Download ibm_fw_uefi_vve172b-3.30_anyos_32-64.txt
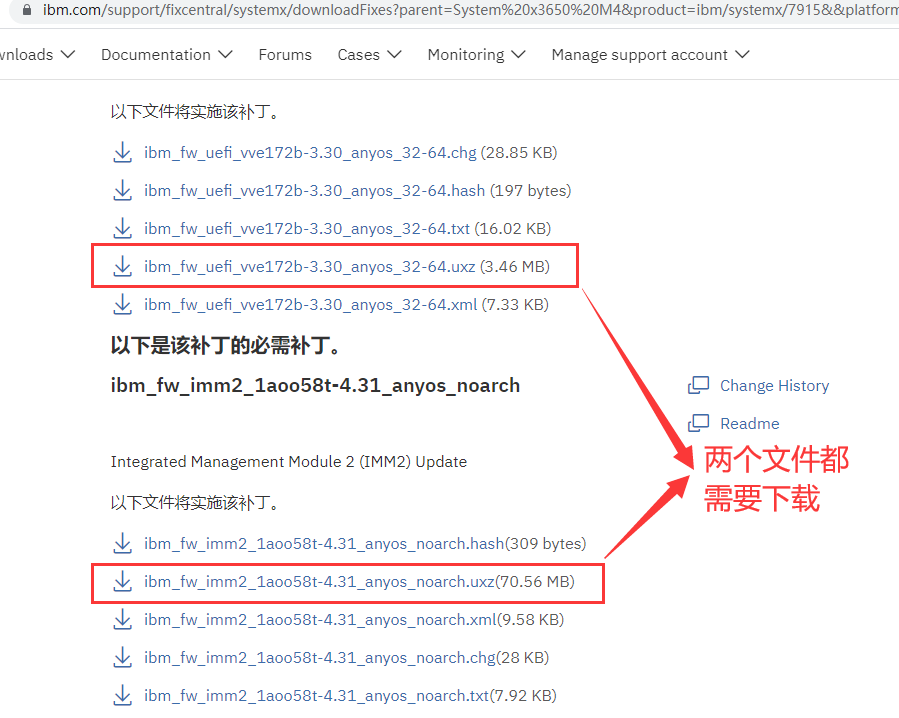The height and width of the screenshot is (718, 899). pyautogui.click(x=307, y=228)
